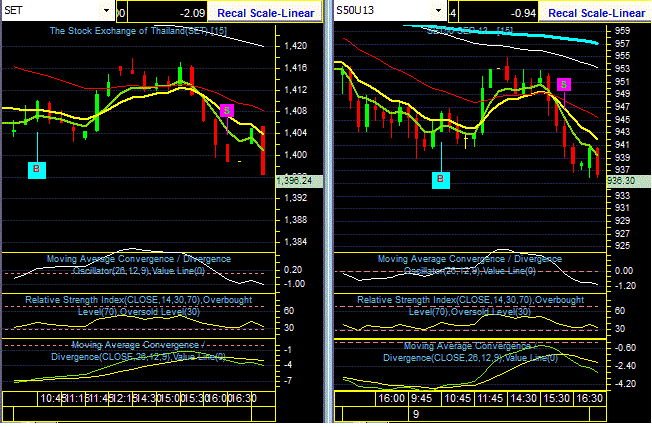Click S50U13 MACD(CLOSE,26,12,9) panel title
The width and height of the screenshot is (652, 427).
tap(470, 352)
